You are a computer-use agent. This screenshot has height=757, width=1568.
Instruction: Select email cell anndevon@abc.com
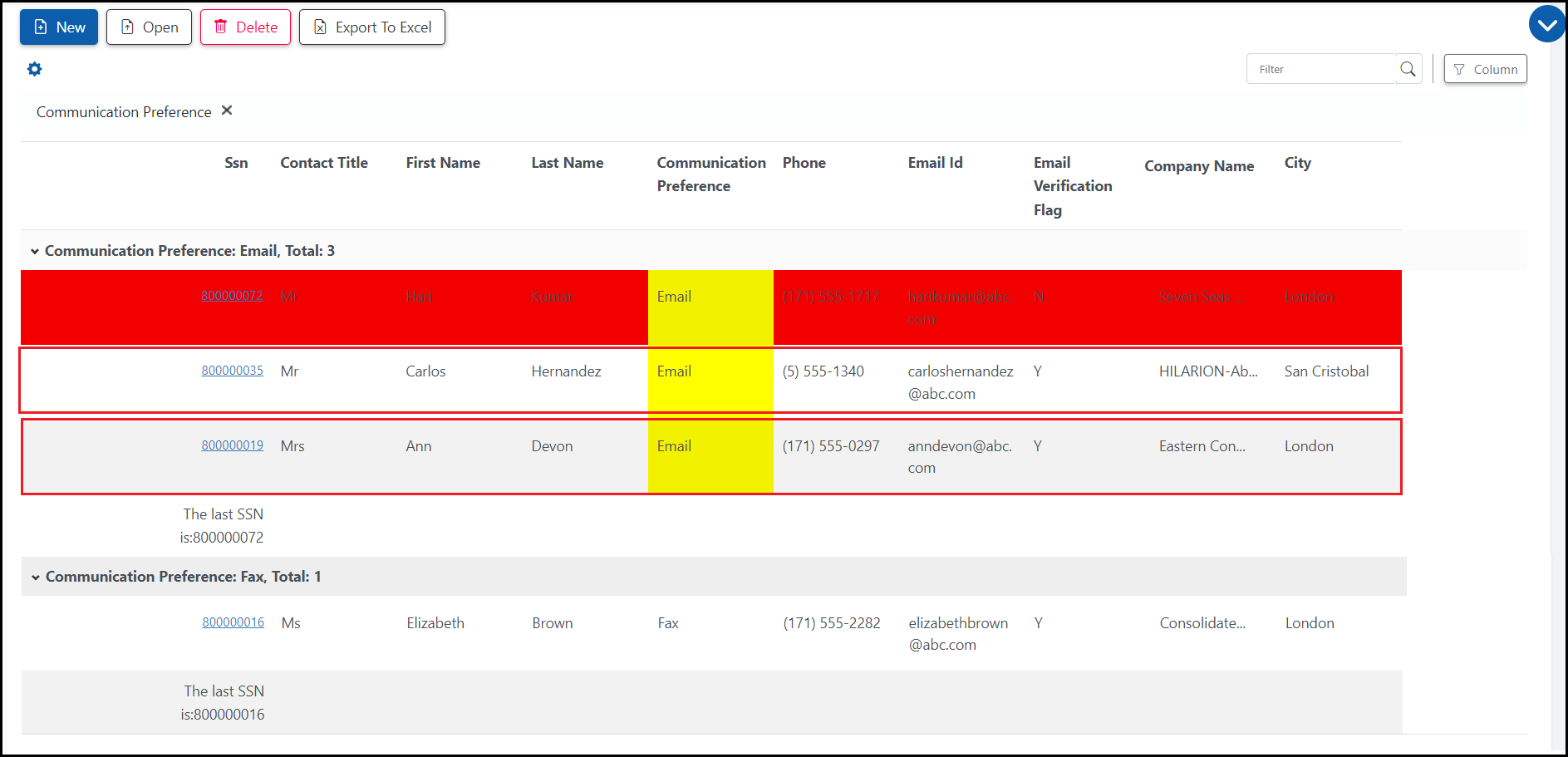(960, 457)
